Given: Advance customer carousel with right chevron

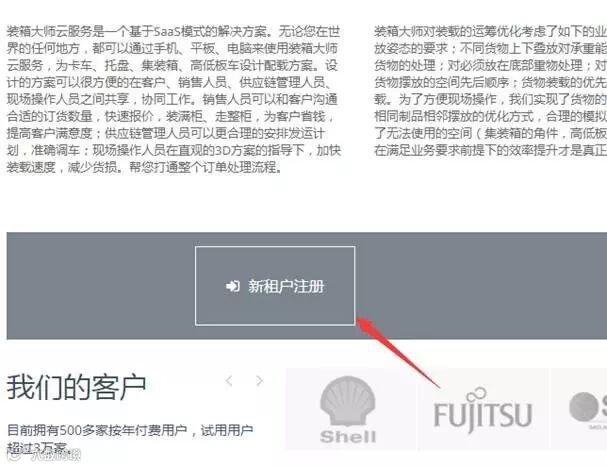Looking at the screenshot, I should pos(259,381).
